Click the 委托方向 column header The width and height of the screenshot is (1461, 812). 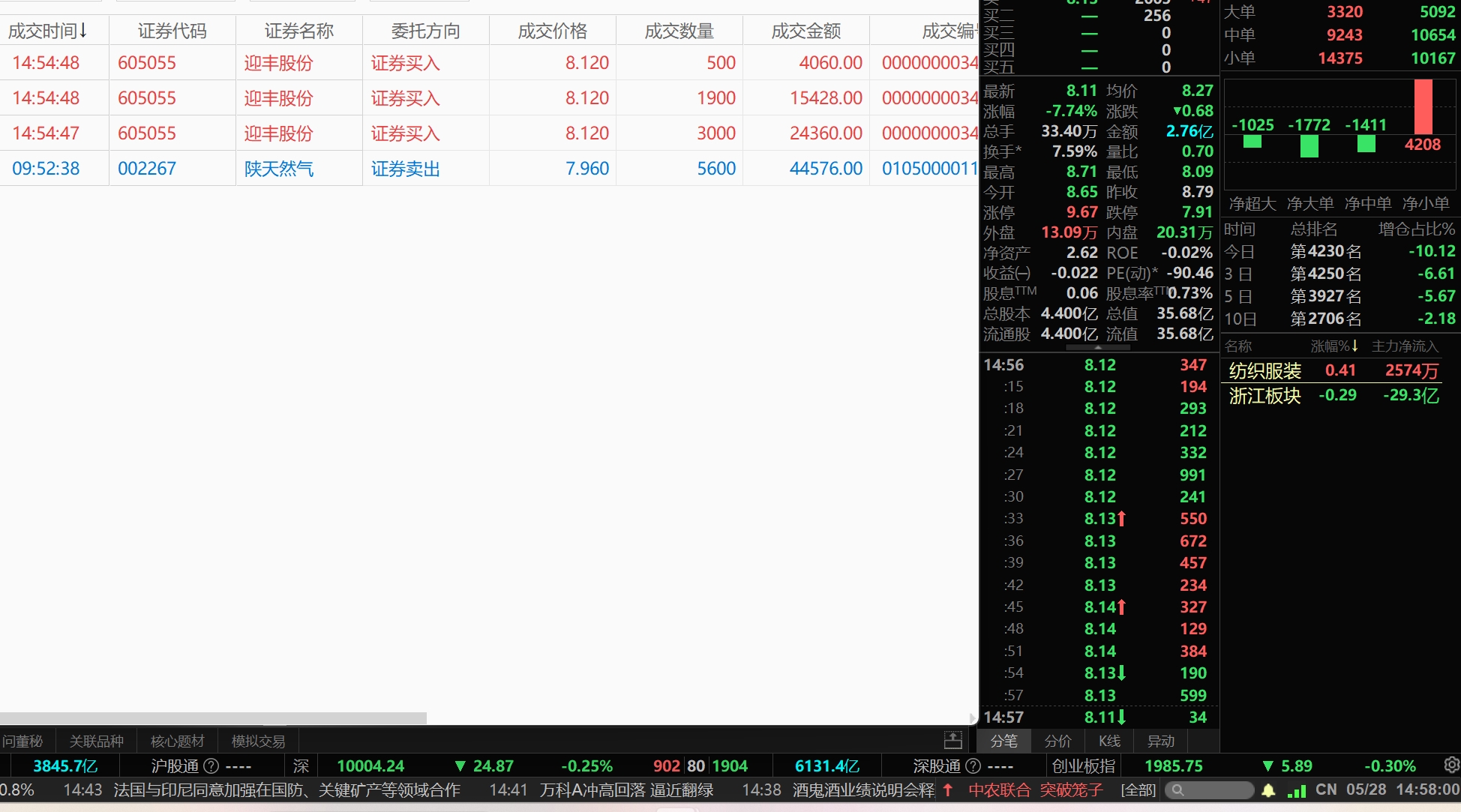click(x=426, y=31)
